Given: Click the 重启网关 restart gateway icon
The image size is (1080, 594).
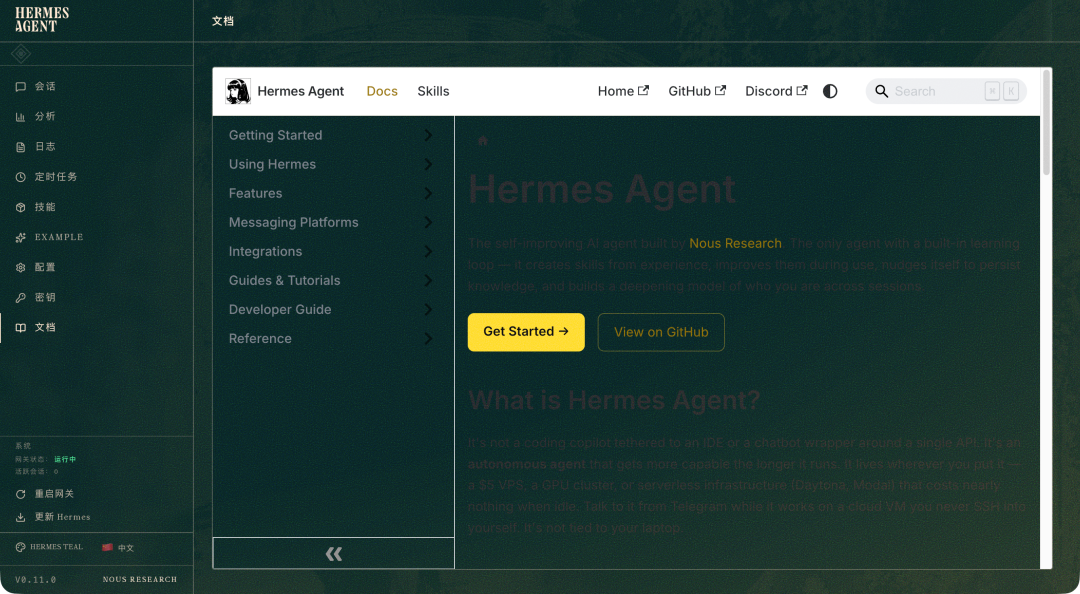Looking at the screenshot, I should [21, 494].
